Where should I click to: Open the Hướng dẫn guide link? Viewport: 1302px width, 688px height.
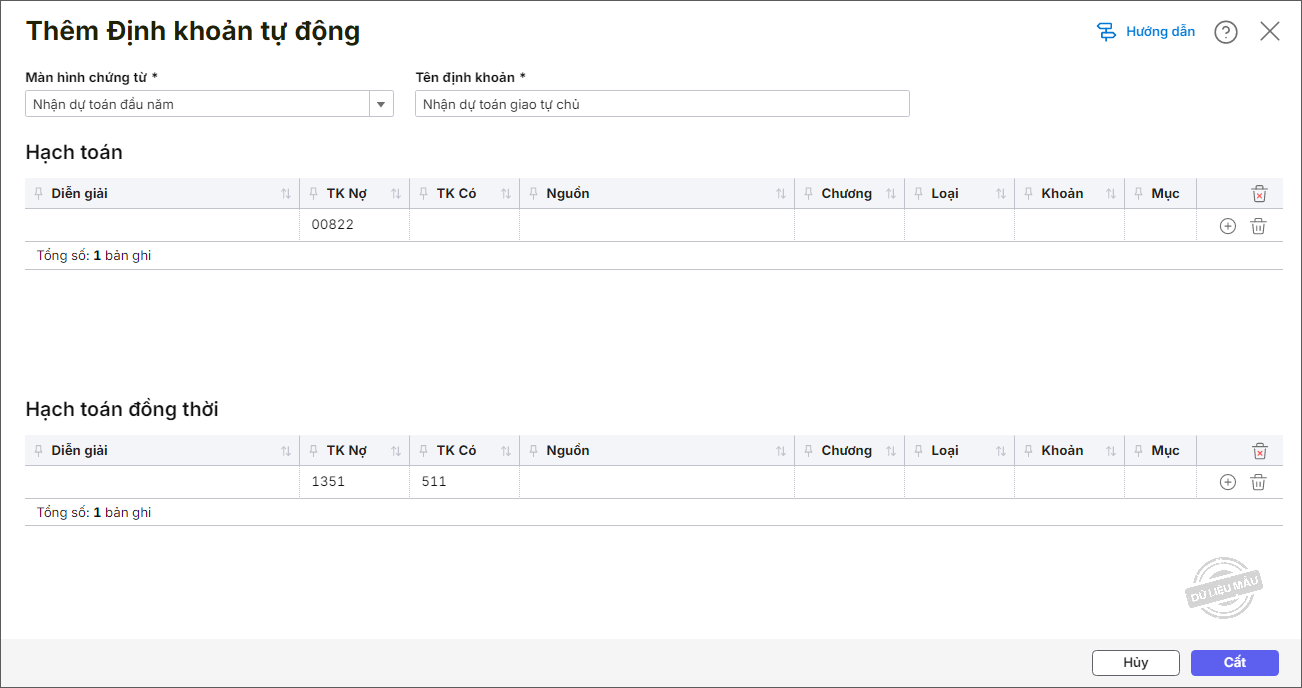(x=1146, y=32)
